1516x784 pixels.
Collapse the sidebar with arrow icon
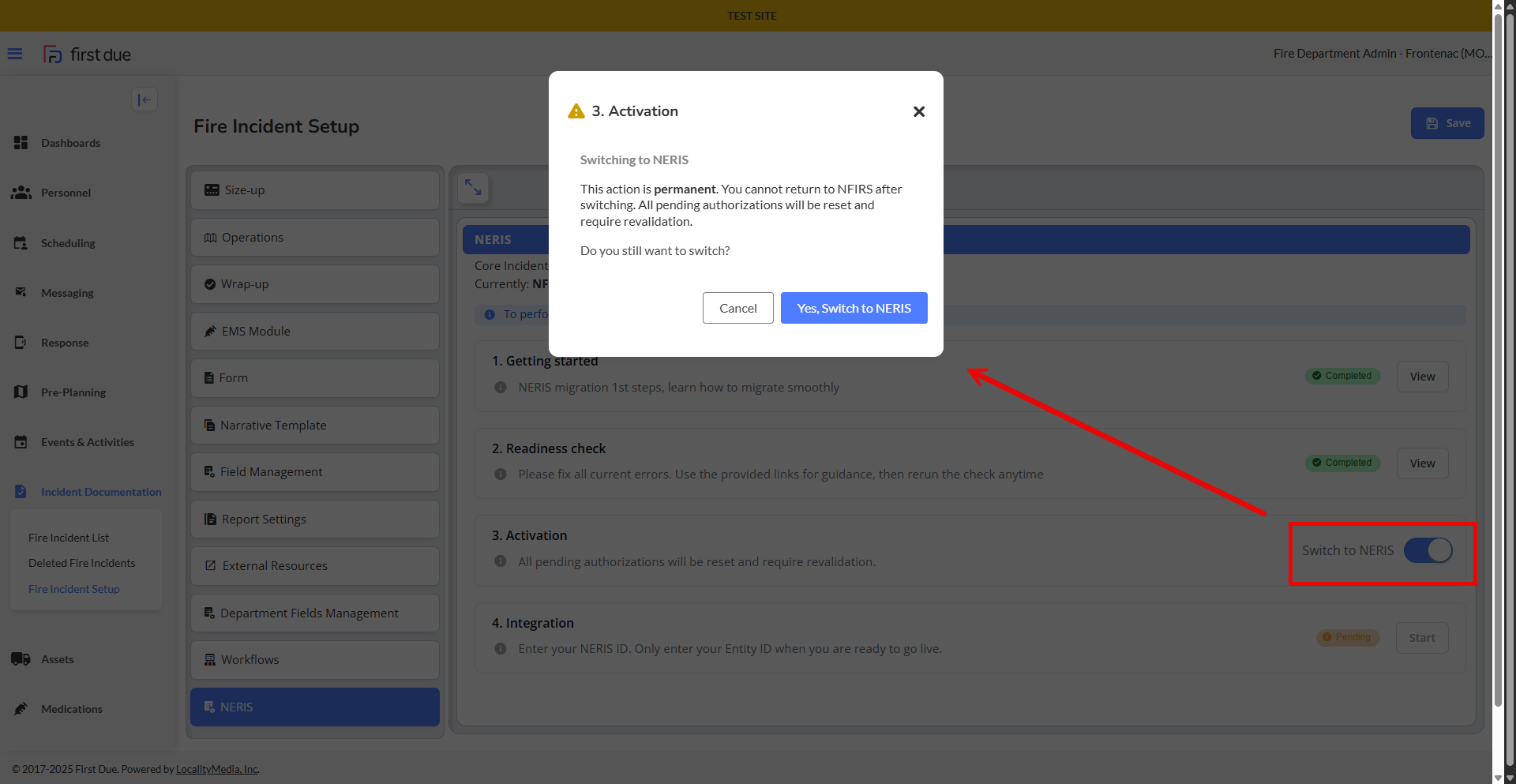click(x=144, y=99)
